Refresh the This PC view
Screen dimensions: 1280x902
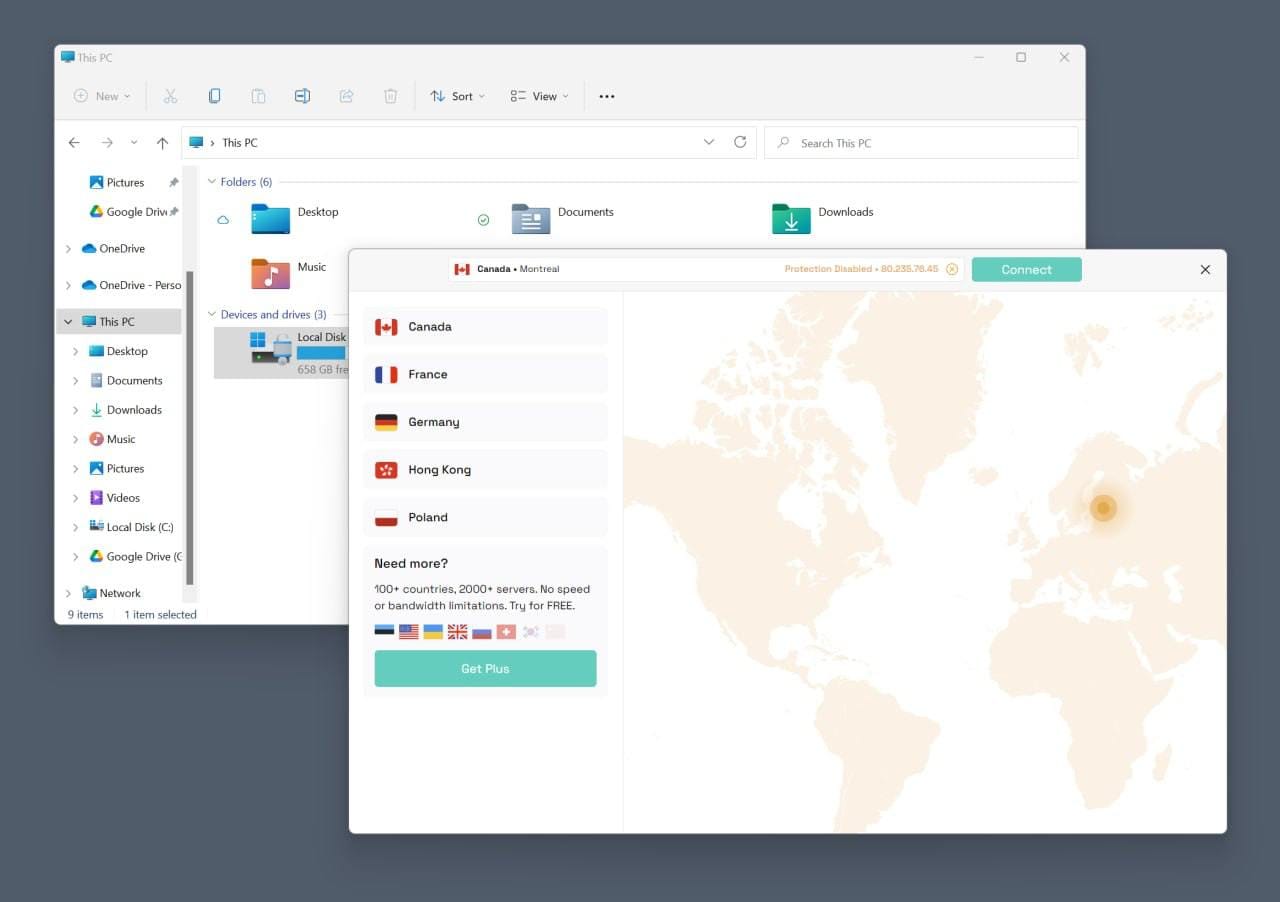pos(740,142)
